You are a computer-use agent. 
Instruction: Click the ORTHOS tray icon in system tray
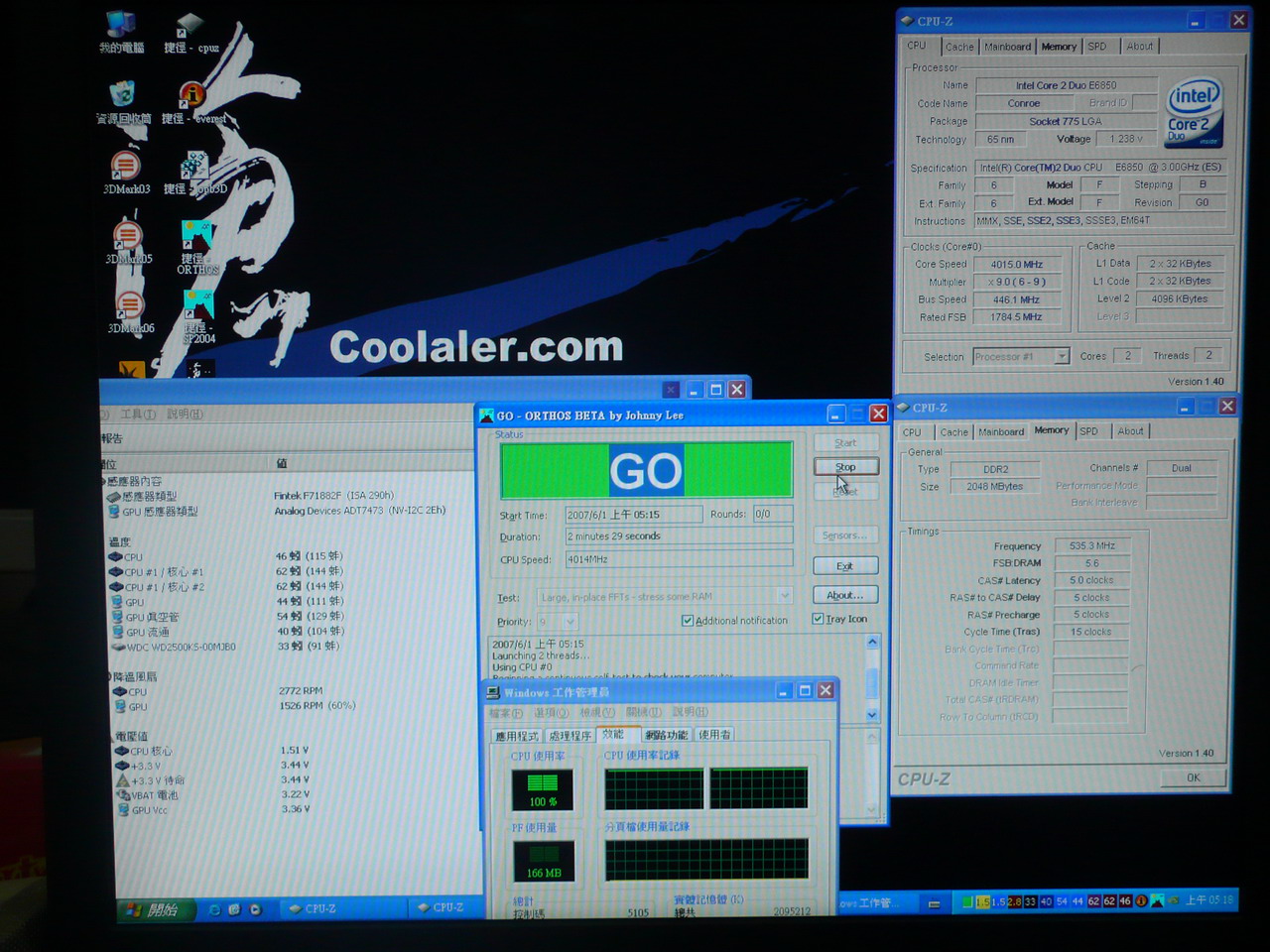coord(1157,901)
